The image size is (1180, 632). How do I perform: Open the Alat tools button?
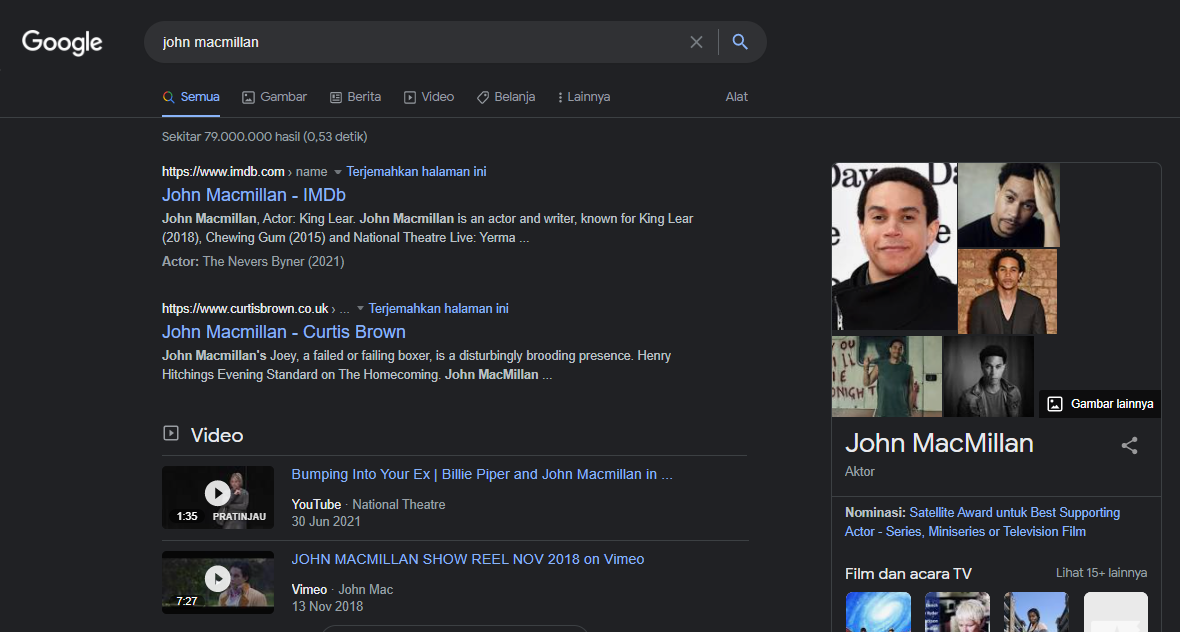[x=737, y=97]
